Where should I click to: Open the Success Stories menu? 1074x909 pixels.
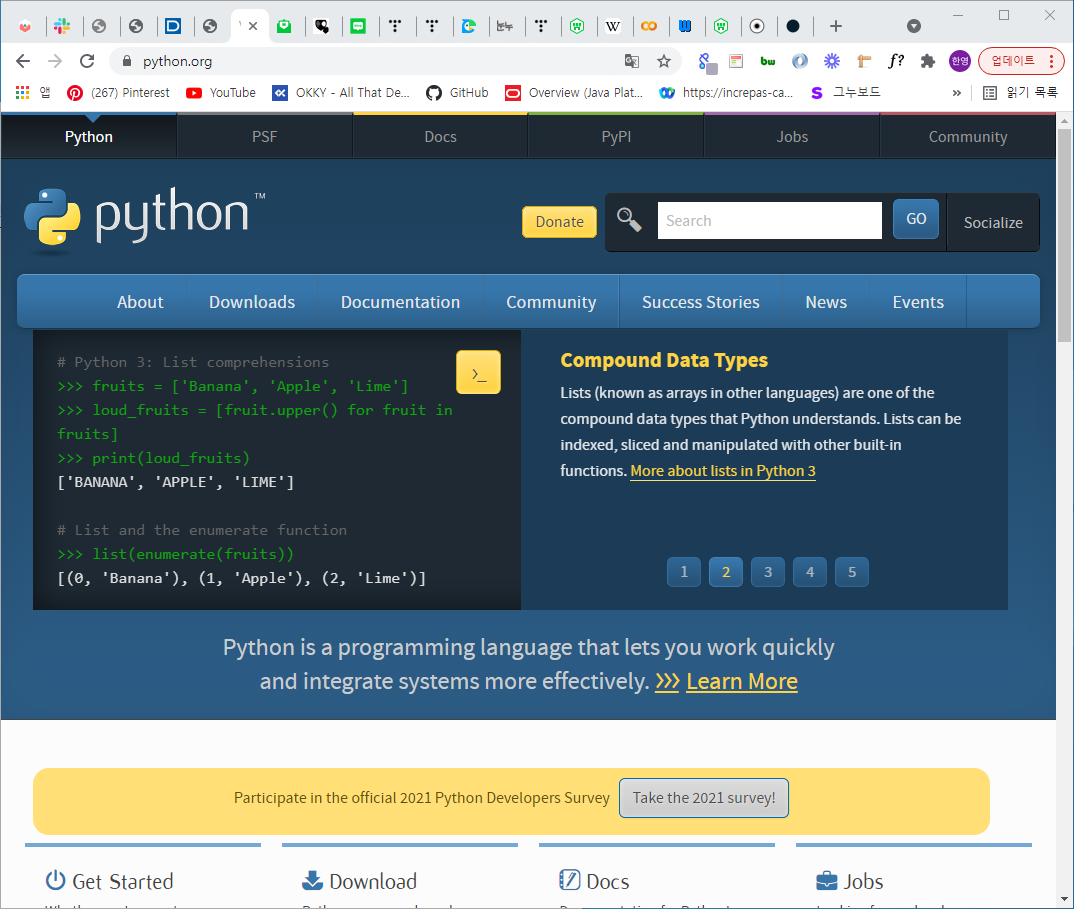click(x=700, y=302)
